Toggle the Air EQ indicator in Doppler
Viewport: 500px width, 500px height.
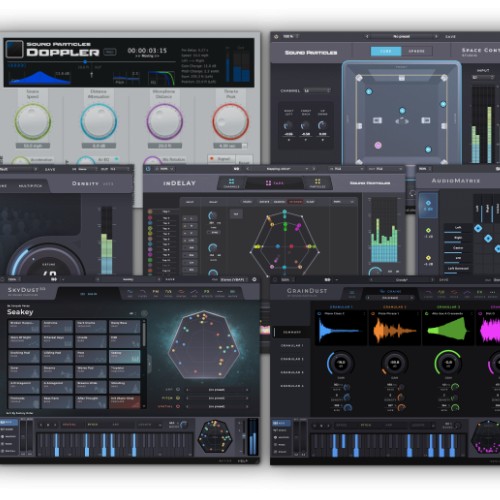pos(116,159)
